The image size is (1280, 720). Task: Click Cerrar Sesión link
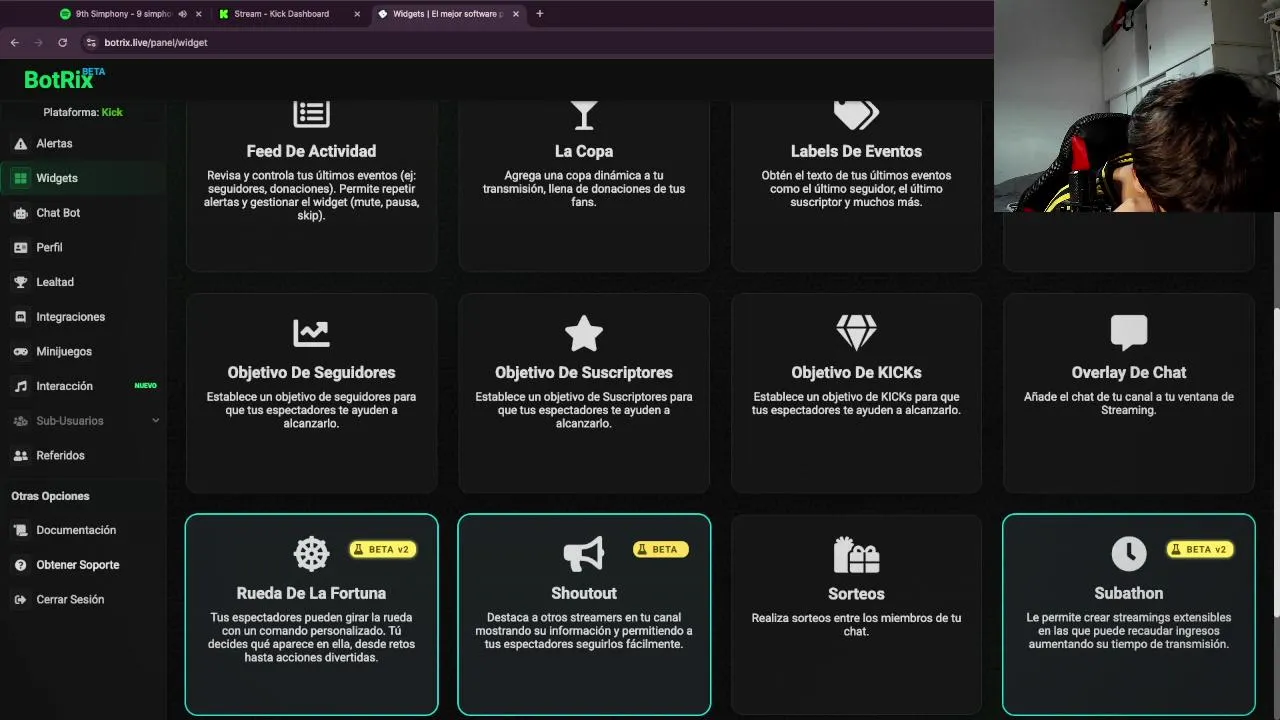click(70, 600)
